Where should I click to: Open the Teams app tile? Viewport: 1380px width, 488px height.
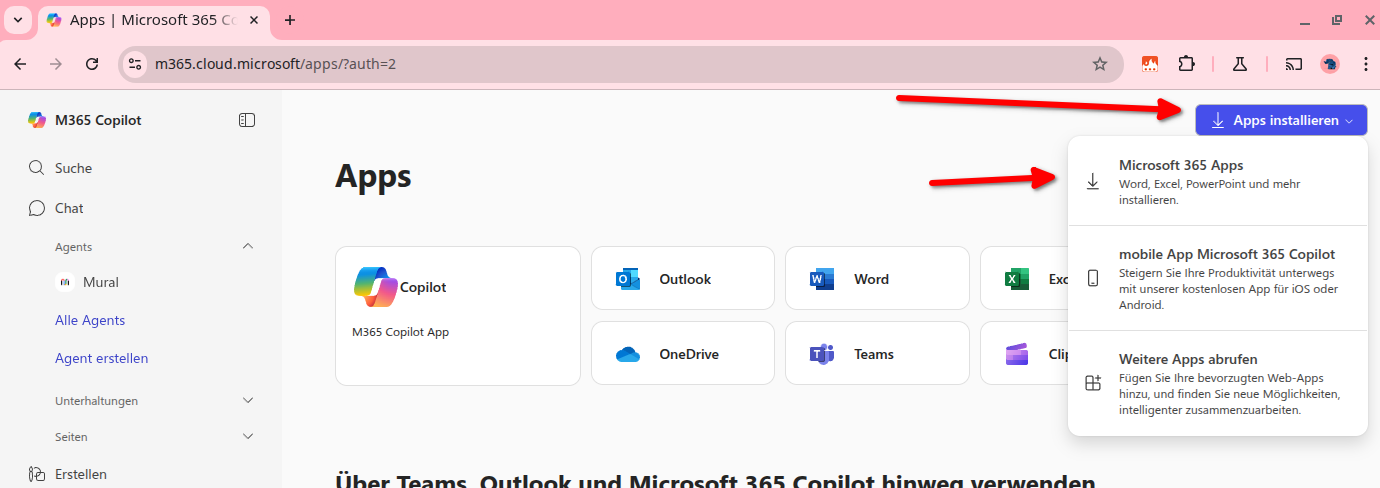(x=877, y=354)
